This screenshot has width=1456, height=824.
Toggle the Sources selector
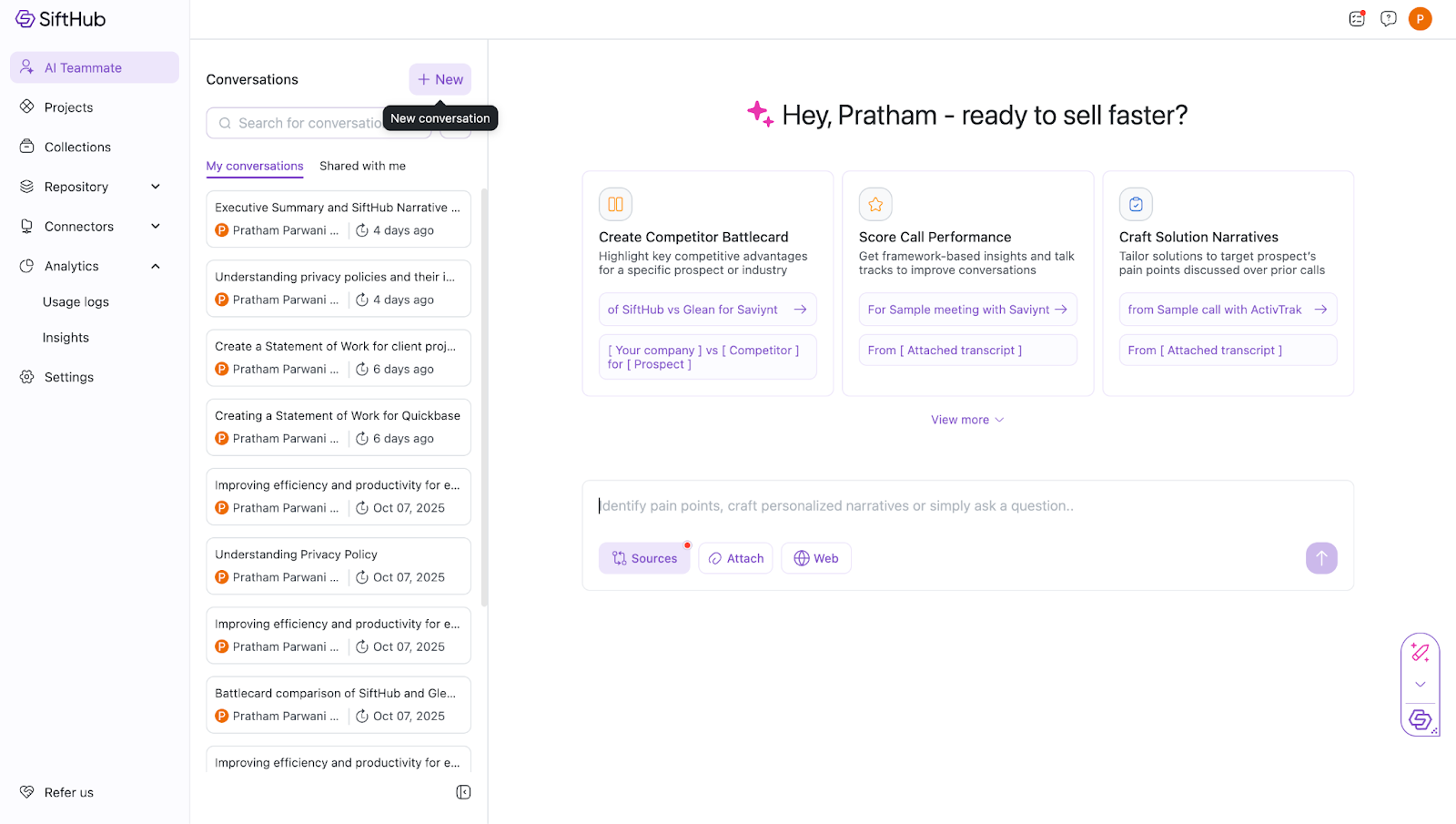tap(644, 558)
